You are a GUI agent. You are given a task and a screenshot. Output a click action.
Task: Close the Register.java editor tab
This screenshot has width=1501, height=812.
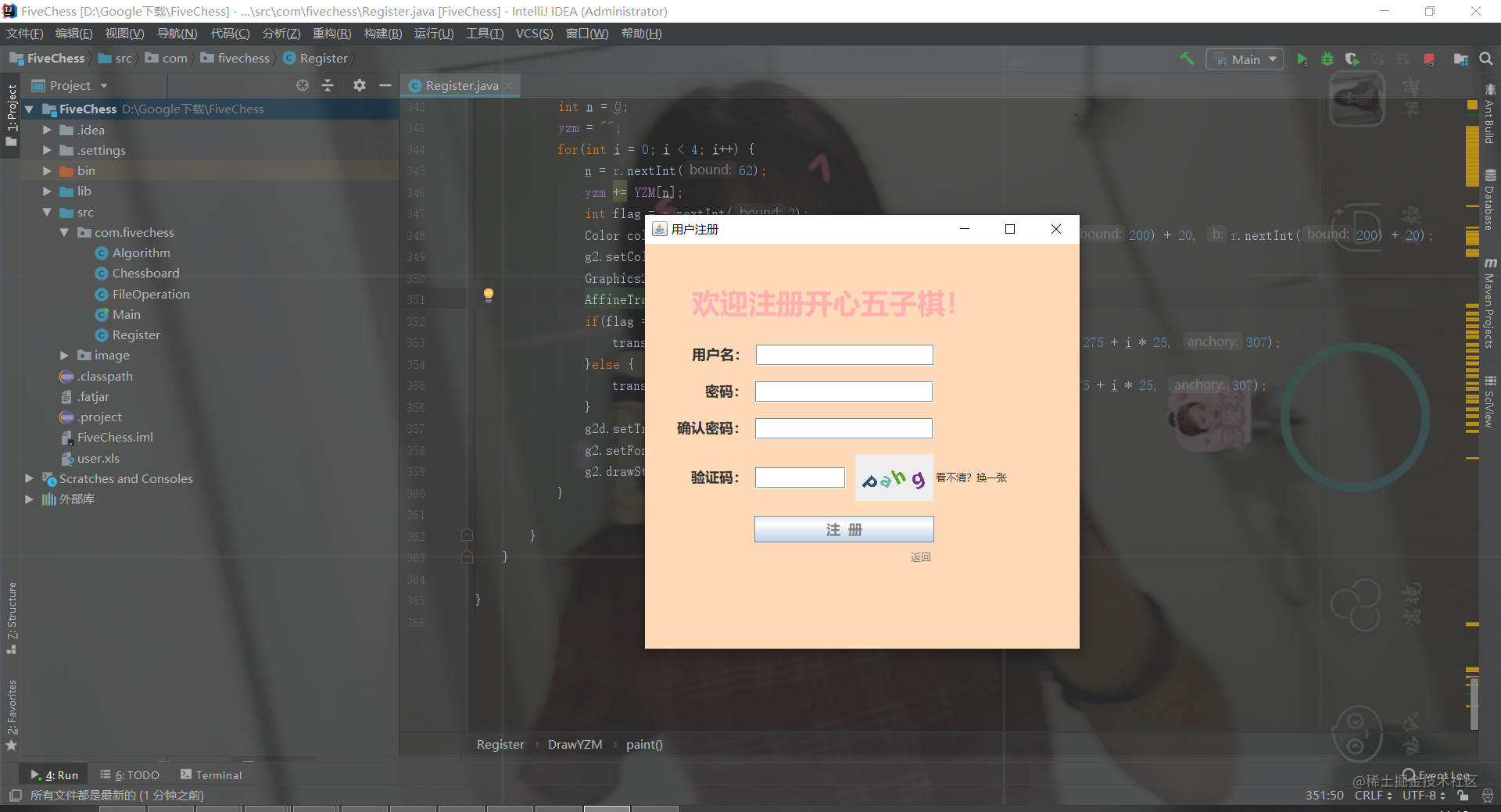tap(509, 85)
